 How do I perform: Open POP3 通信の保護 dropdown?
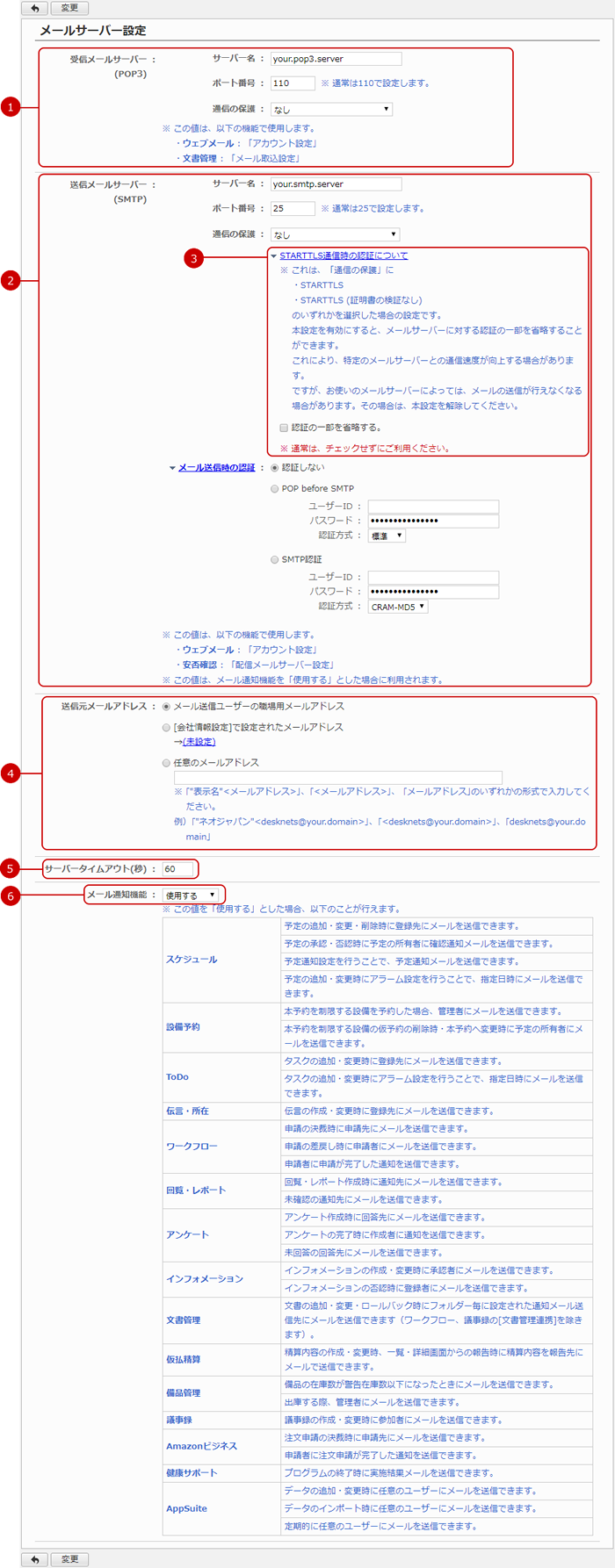pyautogui.click(x=331, y=110)
